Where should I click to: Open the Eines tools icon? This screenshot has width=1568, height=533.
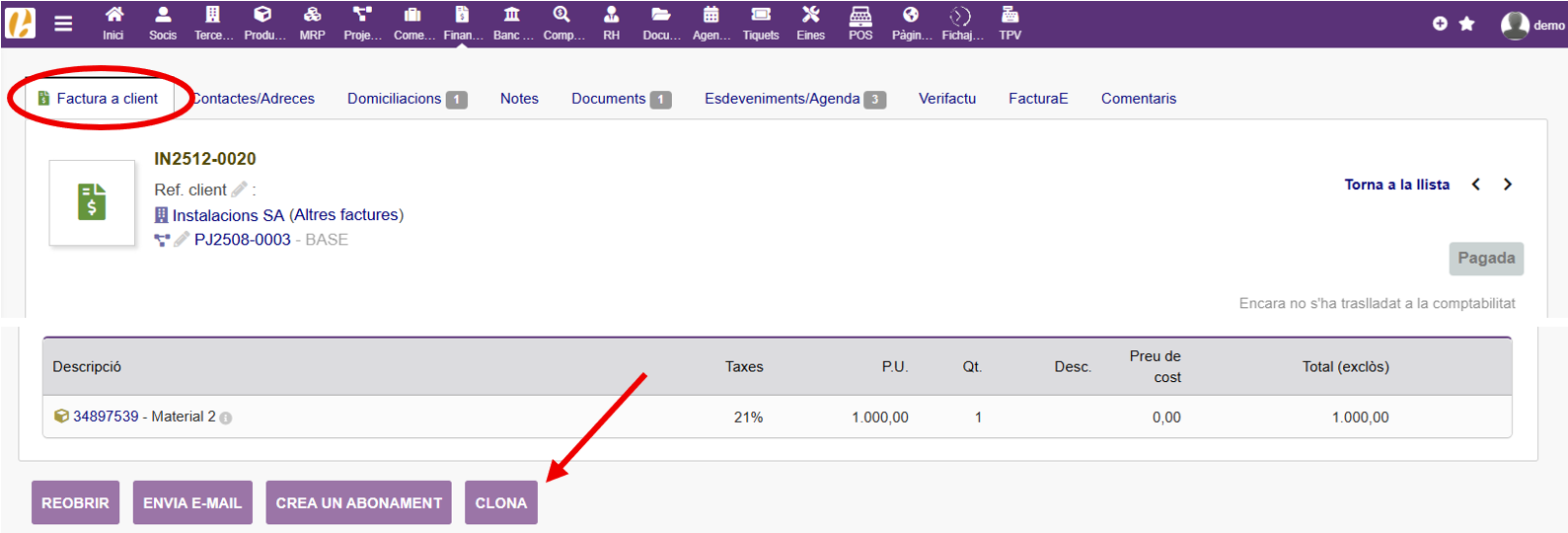click(810, 16)
